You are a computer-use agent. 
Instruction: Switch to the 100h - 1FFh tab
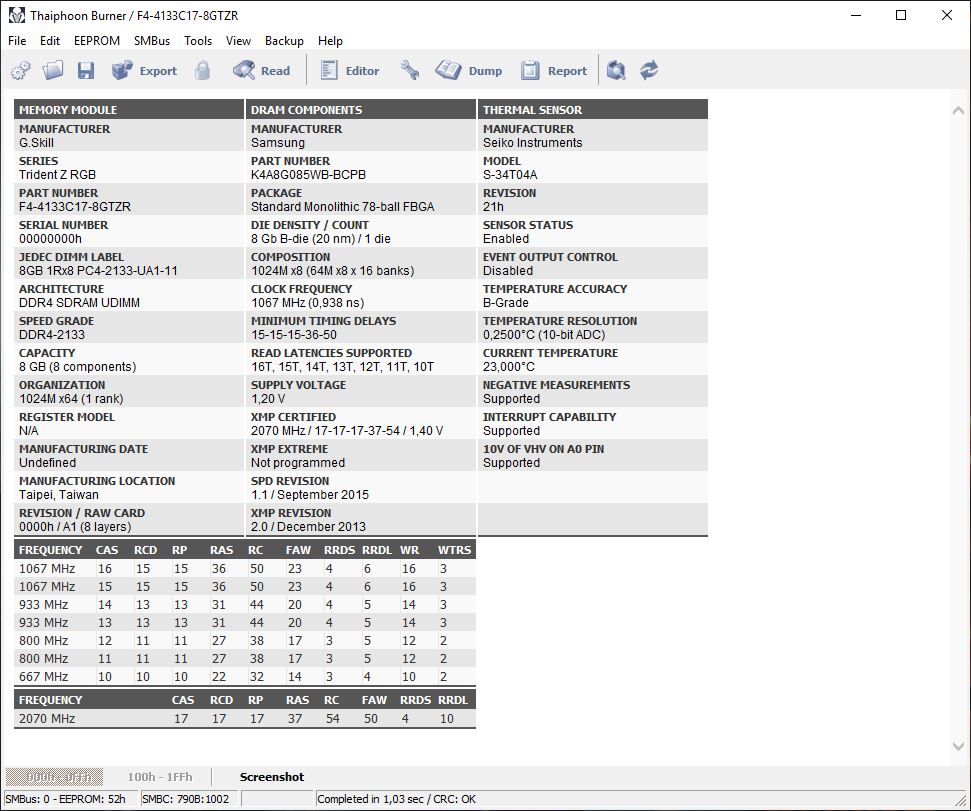[160, 777]
